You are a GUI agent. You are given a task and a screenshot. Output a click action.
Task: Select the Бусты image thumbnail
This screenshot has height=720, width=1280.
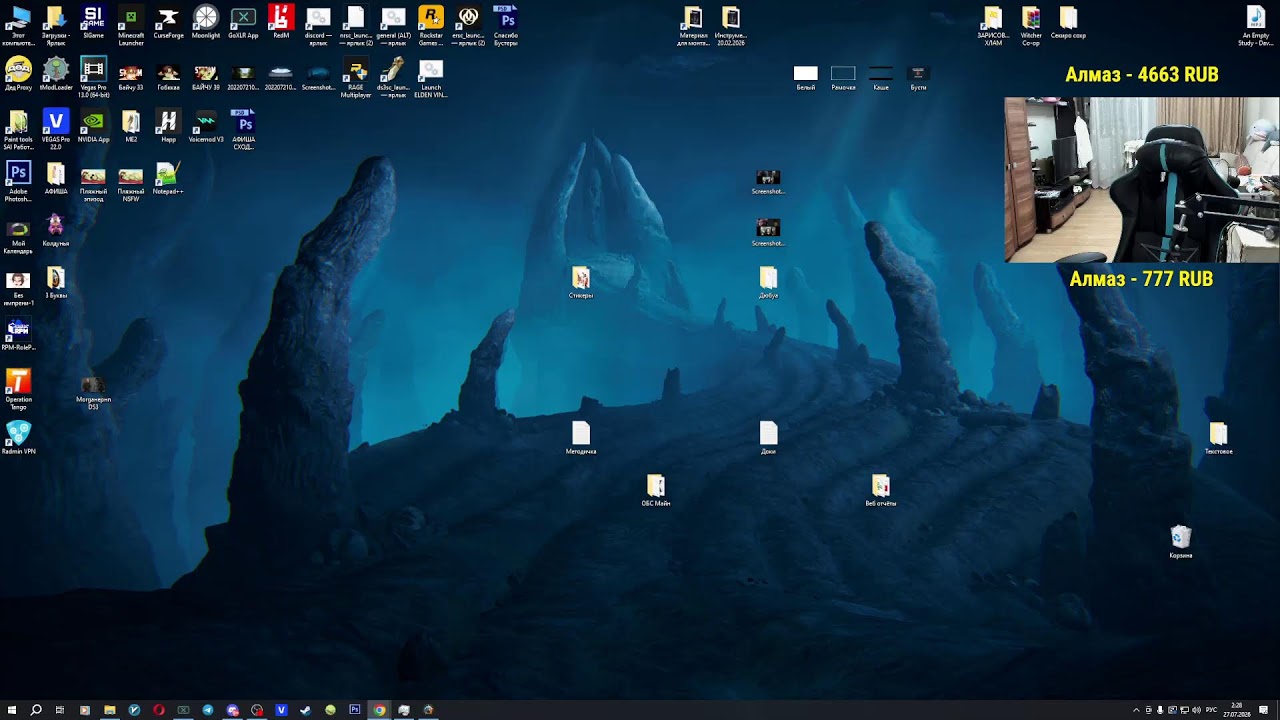(x=918, y=79)
